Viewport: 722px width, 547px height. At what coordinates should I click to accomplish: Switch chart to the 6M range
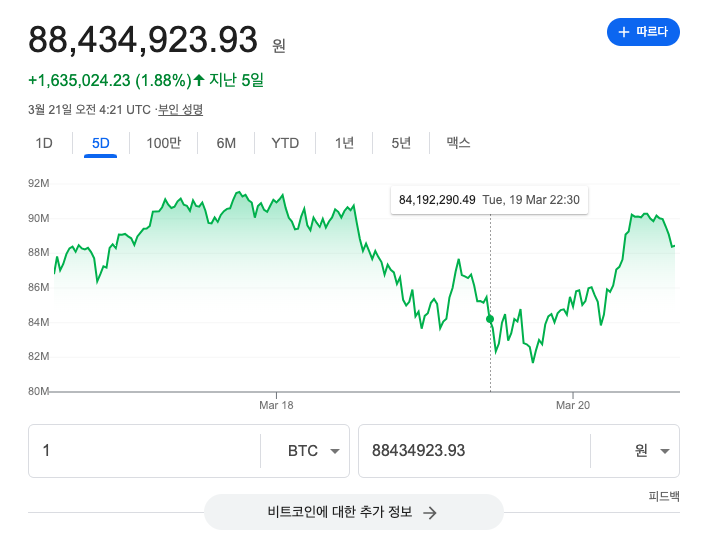226,143
